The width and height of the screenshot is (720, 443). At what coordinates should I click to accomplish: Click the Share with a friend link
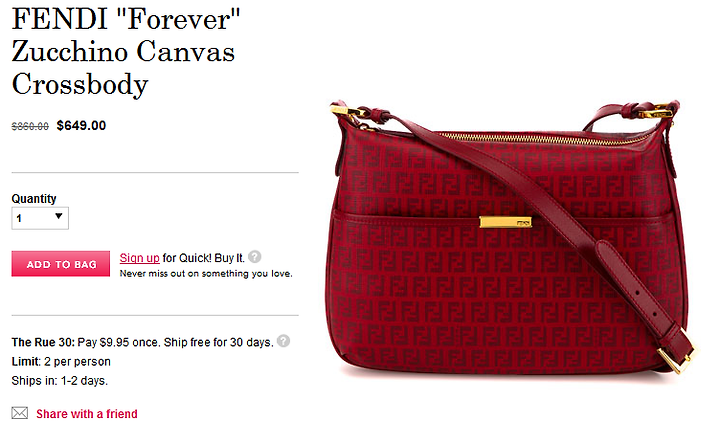[87, 414]
